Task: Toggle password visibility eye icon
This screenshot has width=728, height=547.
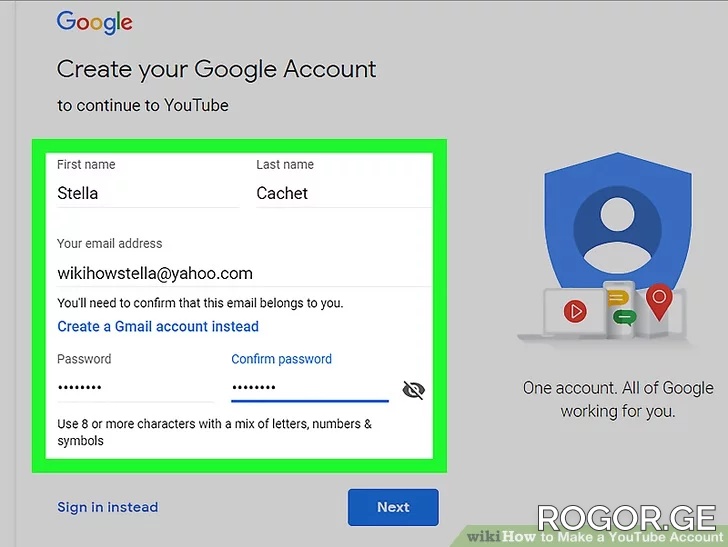Action: (413, 390)
